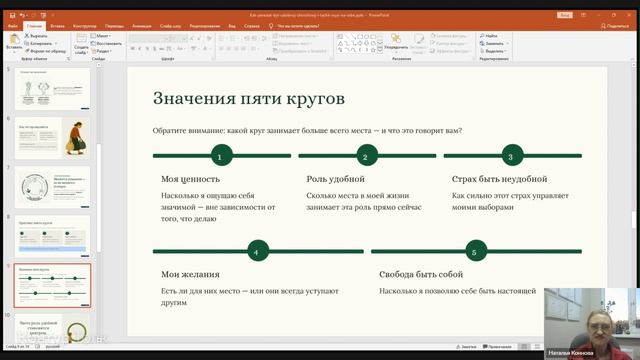This screenshot has height=360, width=640.
Task: Open the Заливка фигуры shape fill dropdown
Action: tap(450, 36)
